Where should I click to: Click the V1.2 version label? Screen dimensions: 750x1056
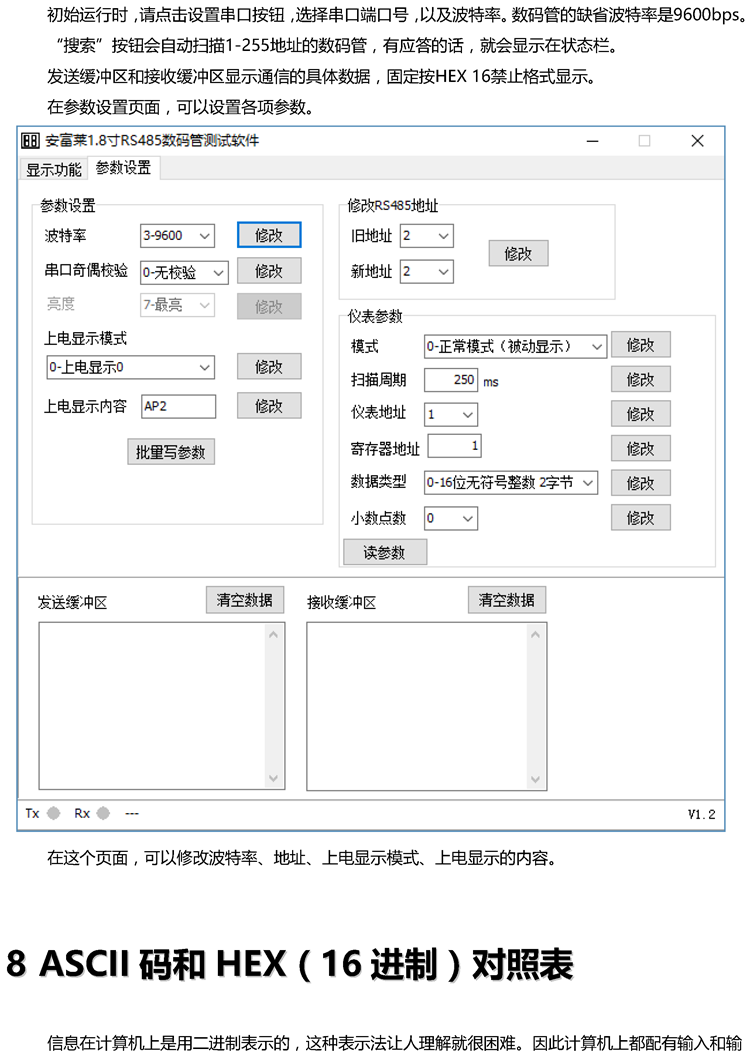[702, 814]
